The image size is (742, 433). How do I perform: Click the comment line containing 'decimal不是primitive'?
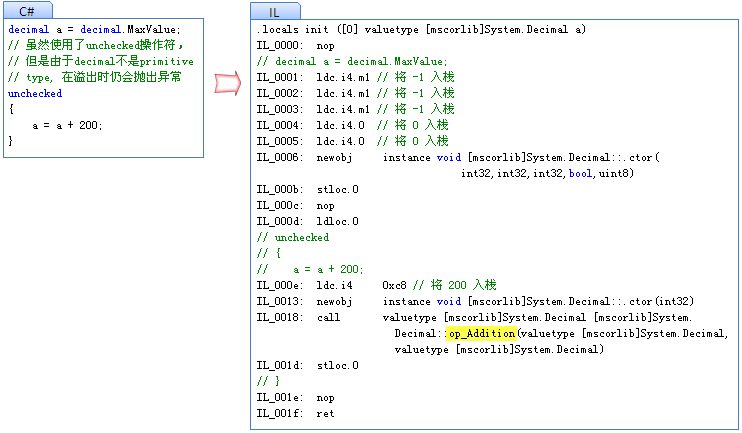(101, 61)
